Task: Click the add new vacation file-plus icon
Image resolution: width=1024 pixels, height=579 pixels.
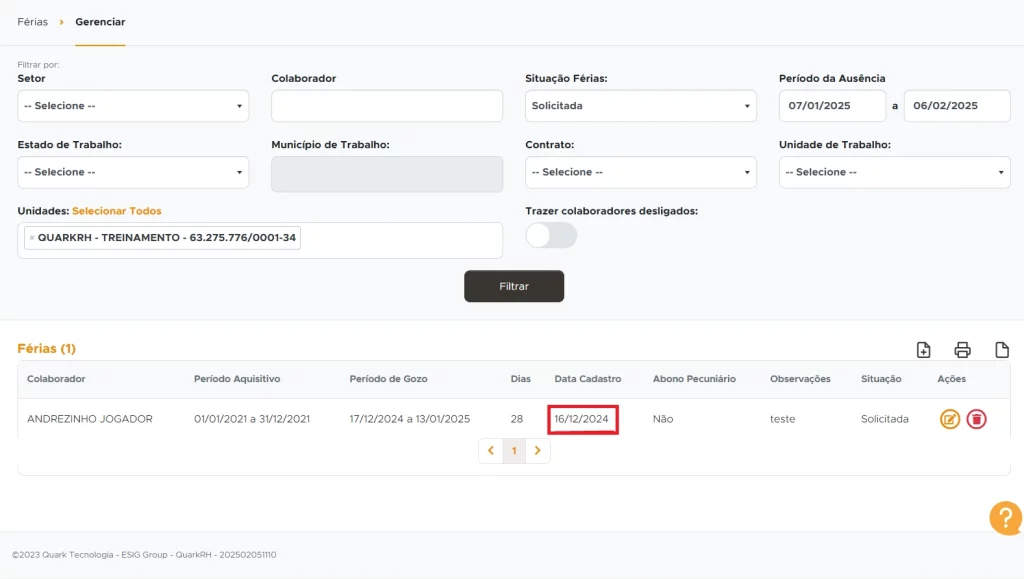Action: tap(923, 350)
